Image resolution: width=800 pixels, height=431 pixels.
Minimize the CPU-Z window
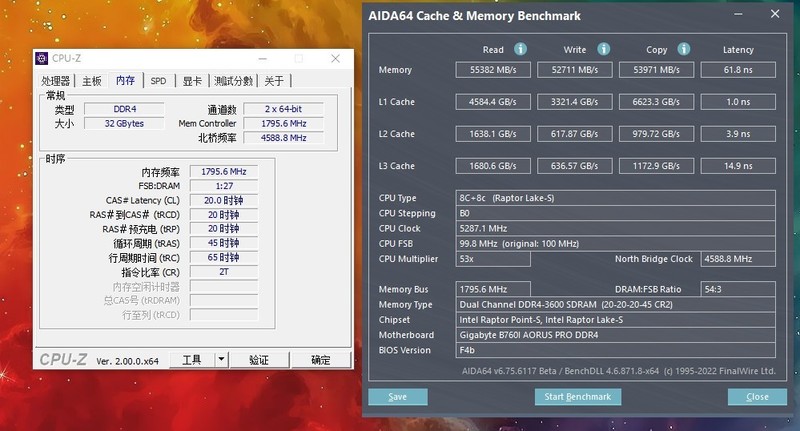[262, 59]
